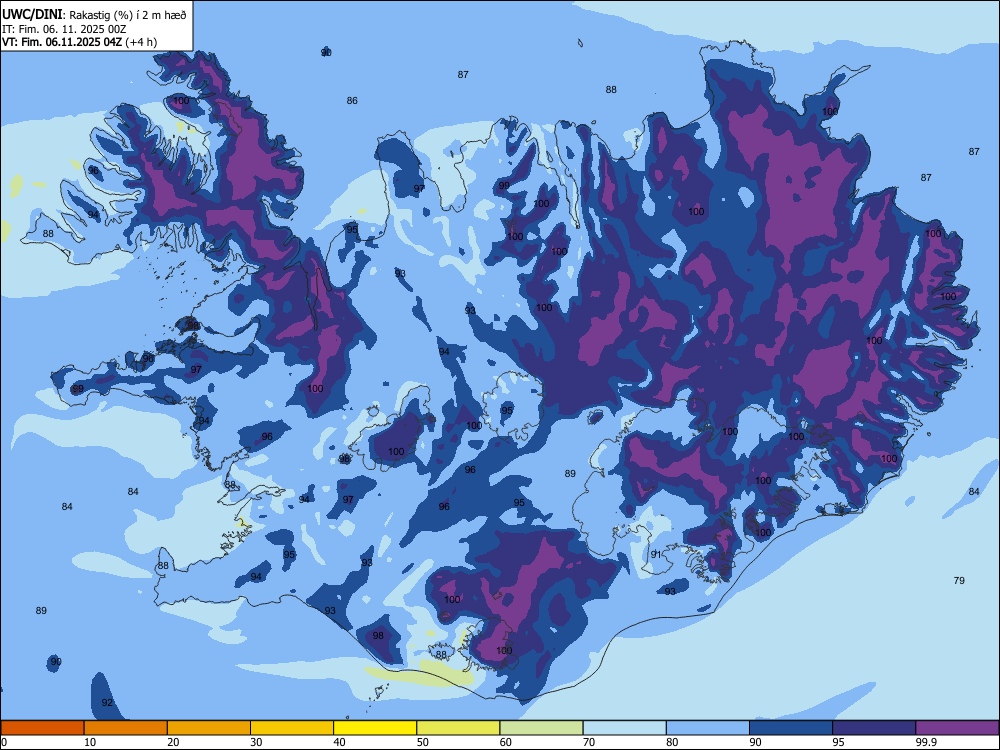Click the dark blue 90–95 legend swatch

click(x=791, y=728)
